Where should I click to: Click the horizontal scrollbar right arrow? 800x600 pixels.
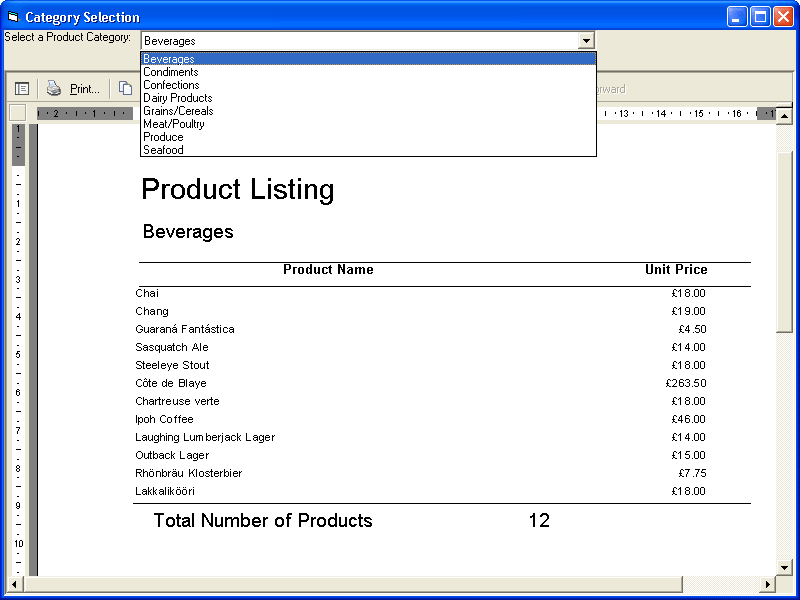(767, 584)
